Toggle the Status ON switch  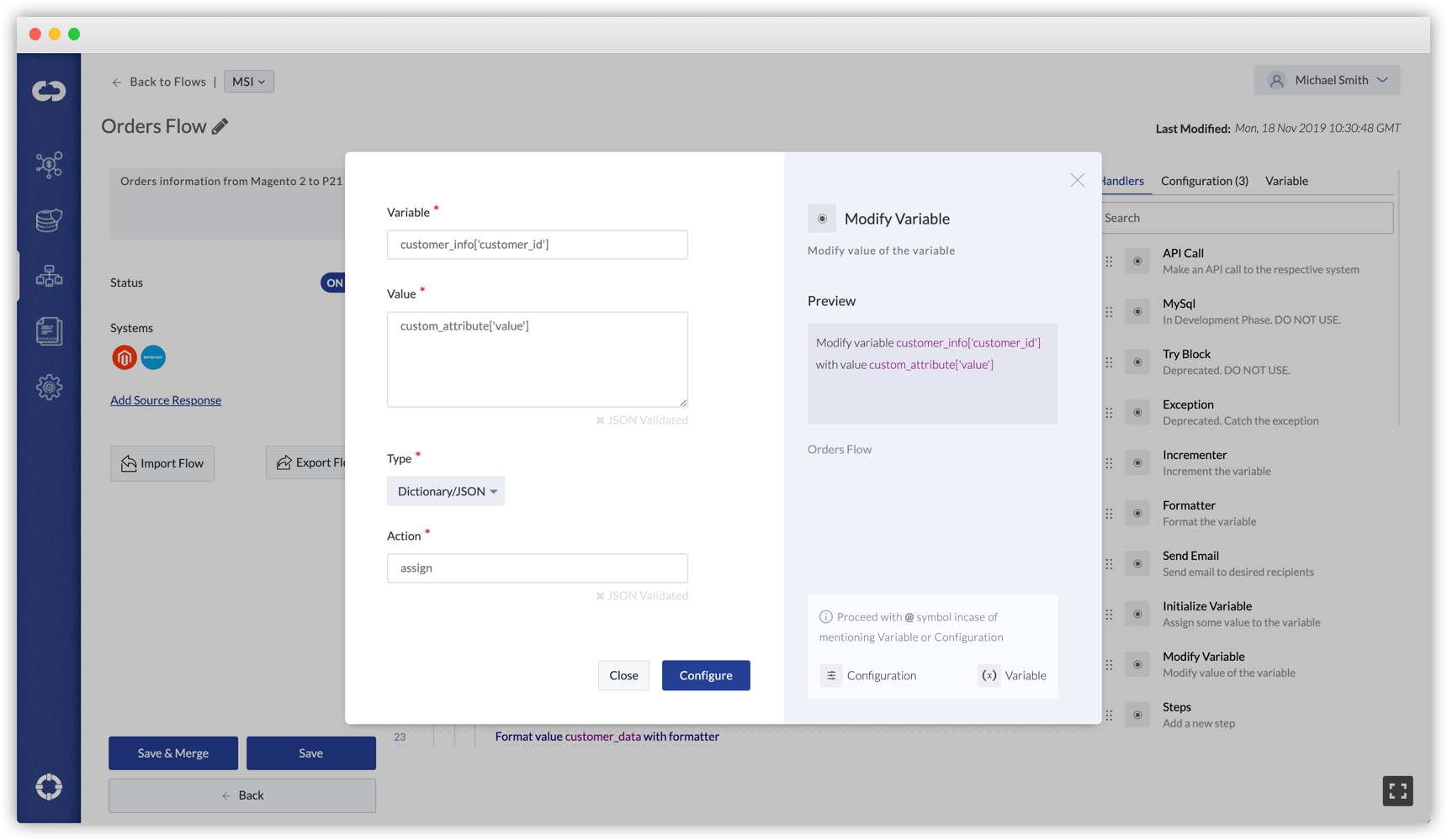(333, 283)
